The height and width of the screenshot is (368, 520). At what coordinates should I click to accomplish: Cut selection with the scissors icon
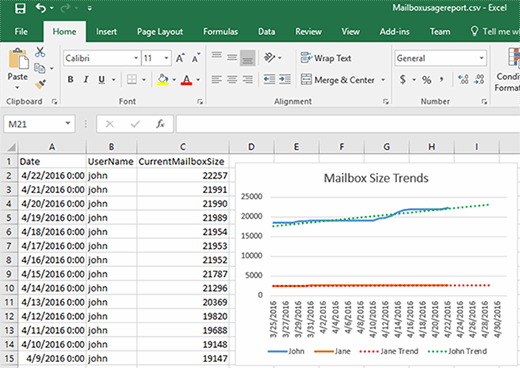[40, 52]
